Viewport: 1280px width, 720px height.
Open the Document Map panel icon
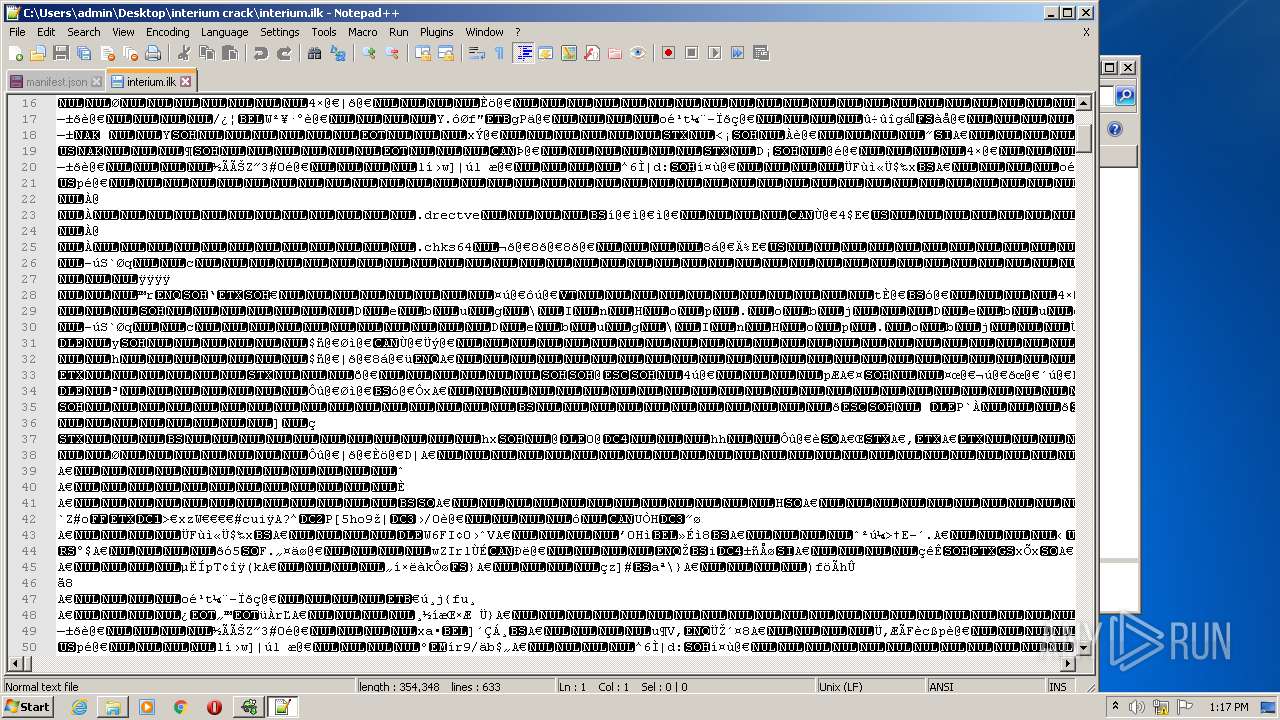tap(568, 53)
